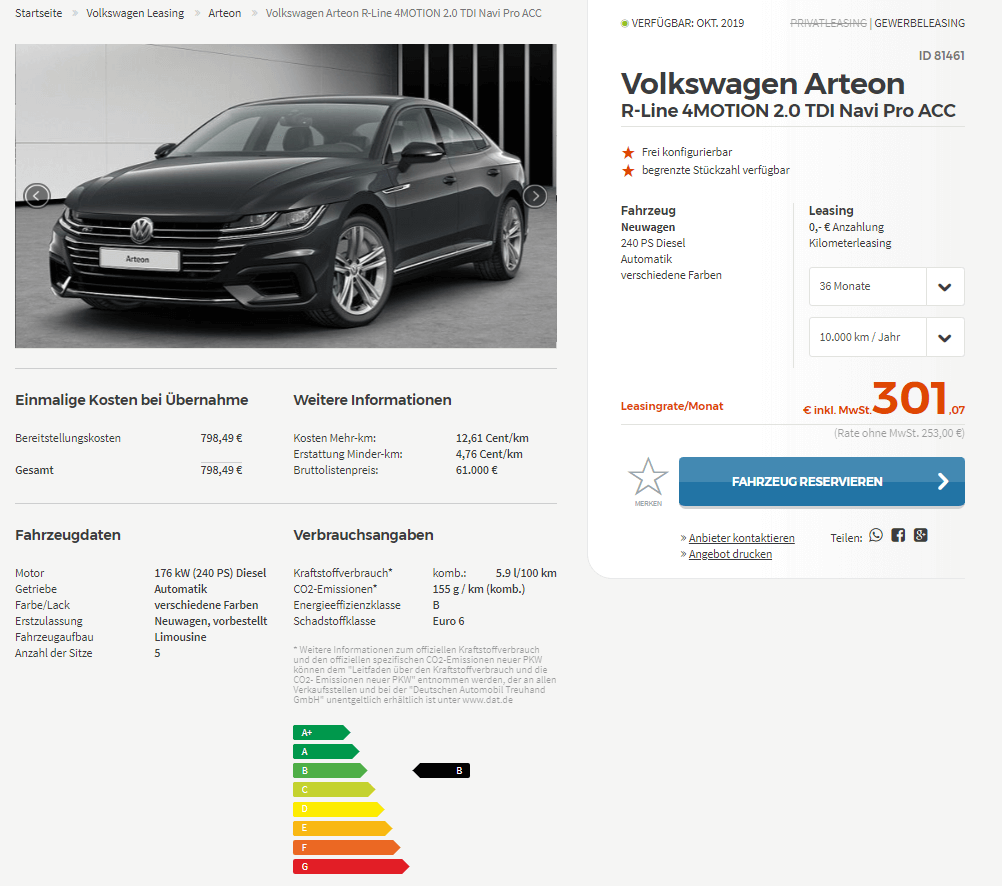Viewport: 1002px width, 886px height.
Task: Click the A+ efficiency class bar
Action: tap(321, 733)
